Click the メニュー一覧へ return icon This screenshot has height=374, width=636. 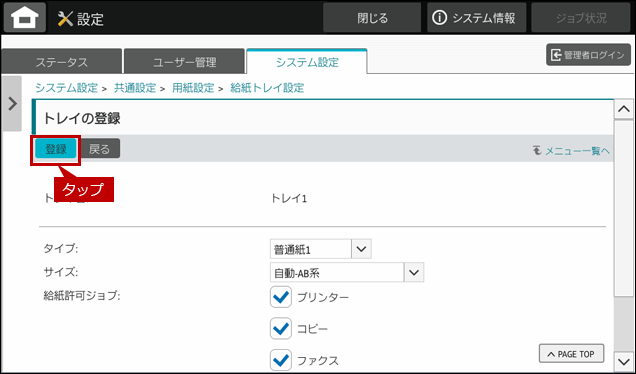click(x=537, y=150)
